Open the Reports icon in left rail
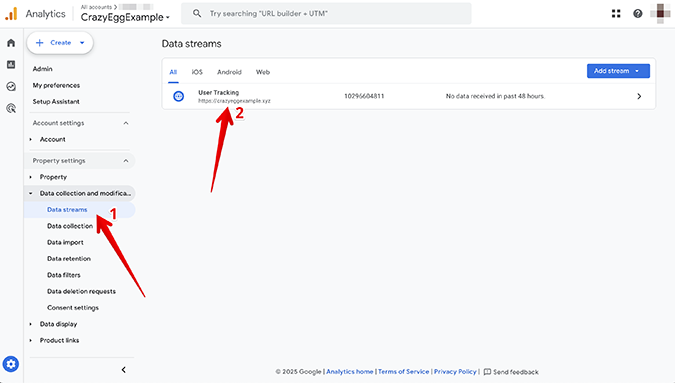 11,65
